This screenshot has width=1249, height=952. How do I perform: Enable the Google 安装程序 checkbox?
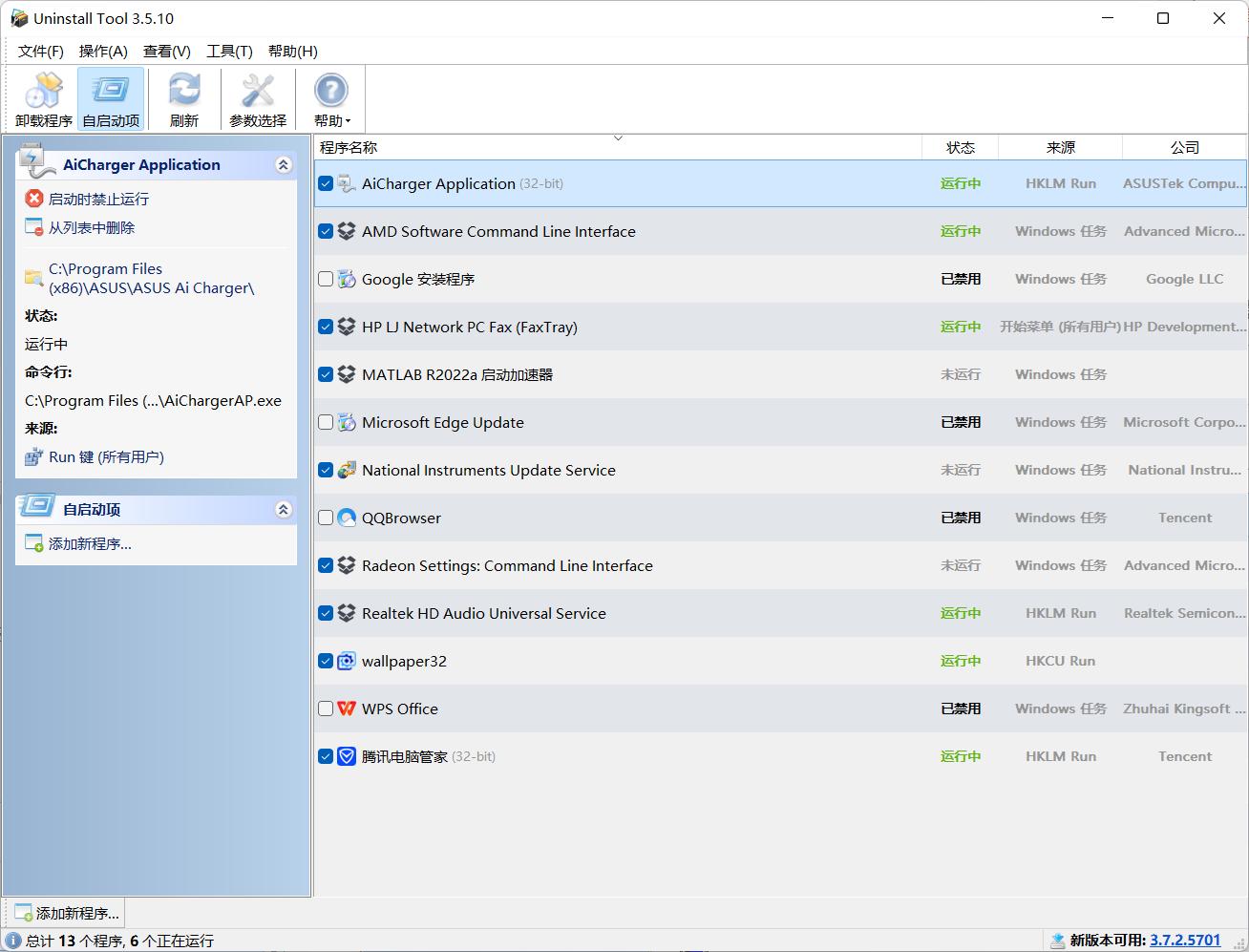[x=326, y=279]
